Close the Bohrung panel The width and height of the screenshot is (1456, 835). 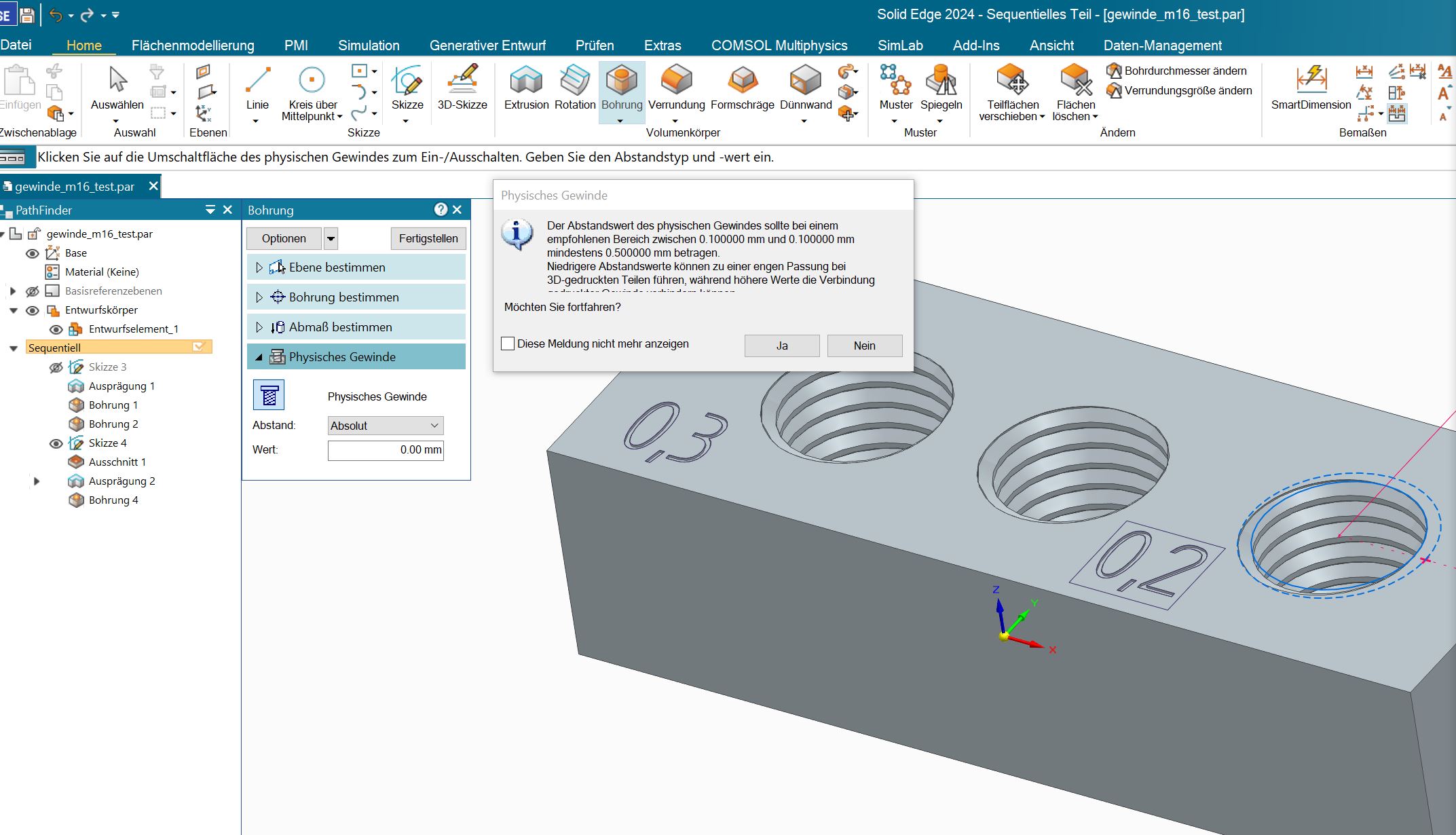click(458, 209)
